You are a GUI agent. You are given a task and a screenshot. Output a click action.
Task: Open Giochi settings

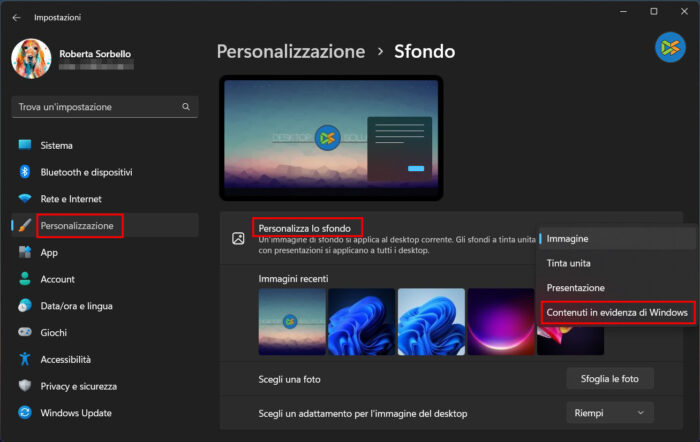[54, 333]
